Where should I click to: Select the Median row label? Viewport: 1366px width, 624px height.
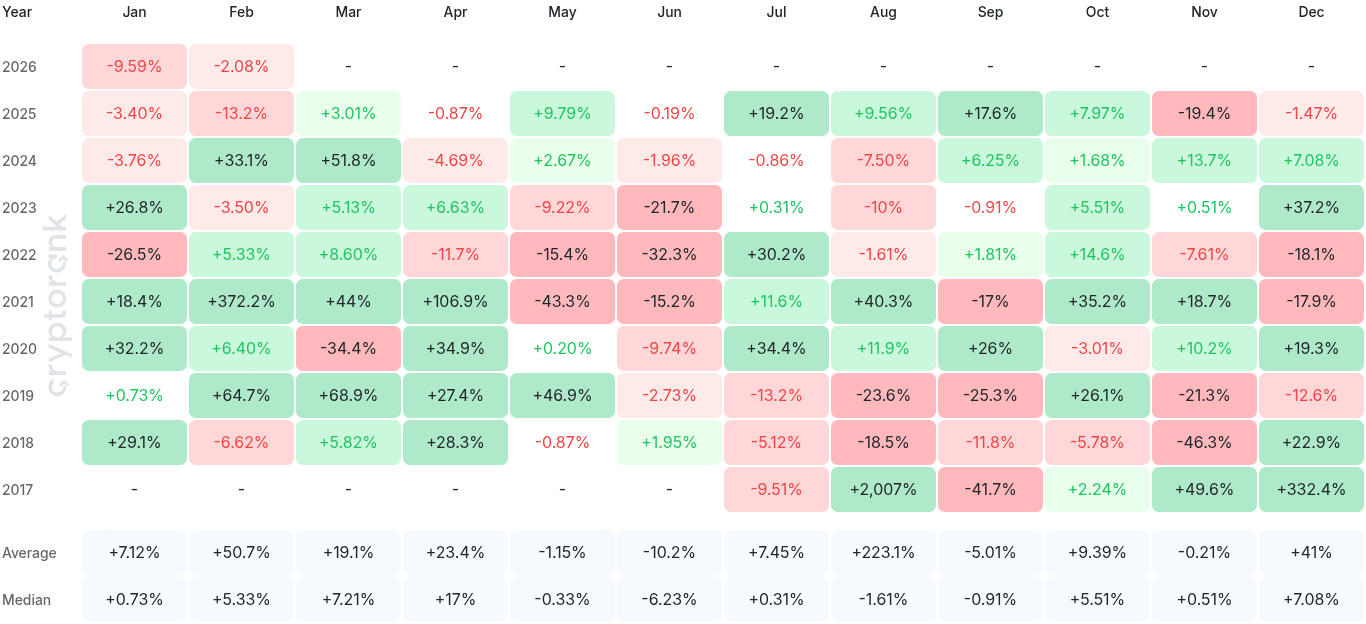27,600
